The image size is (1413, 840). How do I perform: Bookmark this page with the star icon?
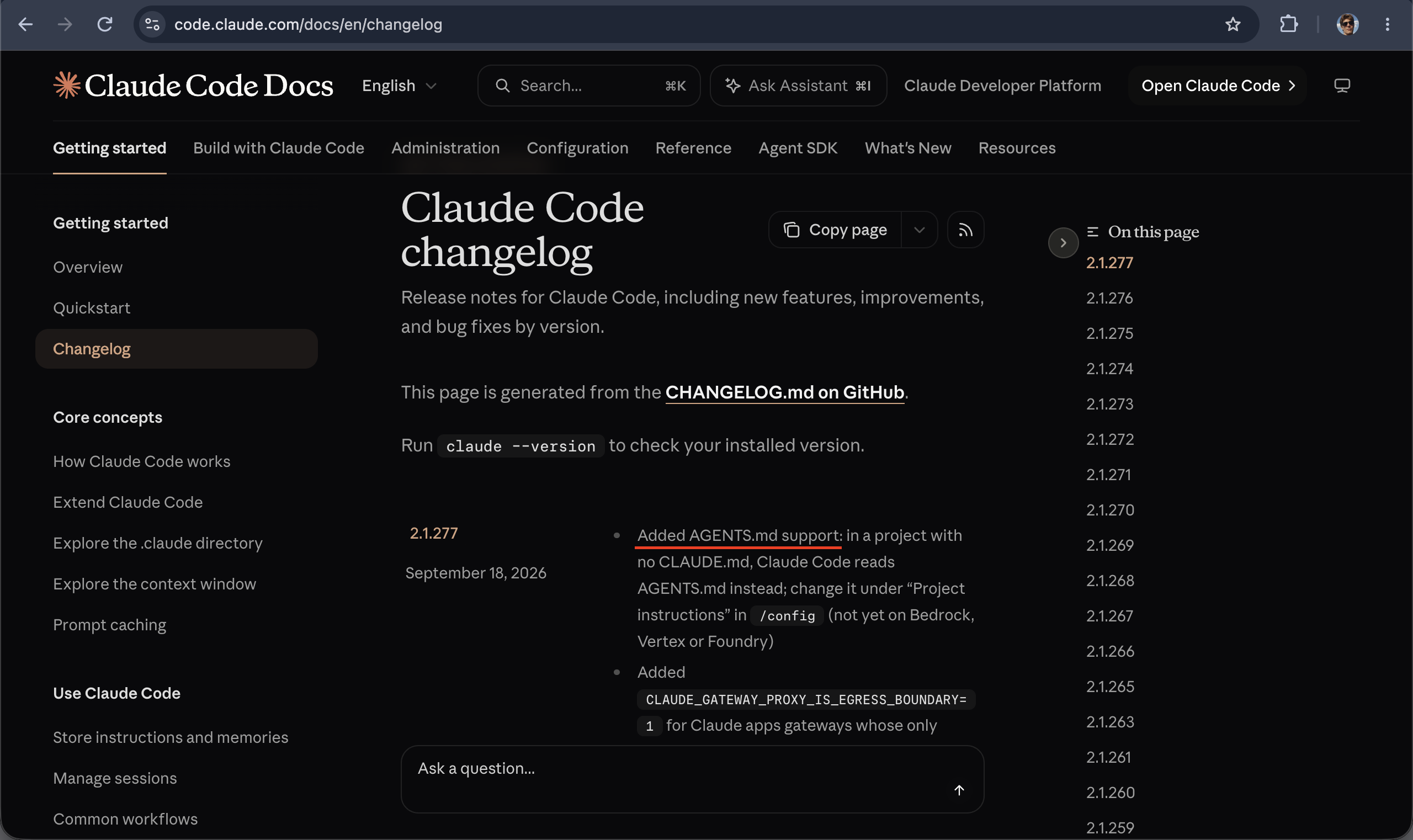[x=1233, y=24]
